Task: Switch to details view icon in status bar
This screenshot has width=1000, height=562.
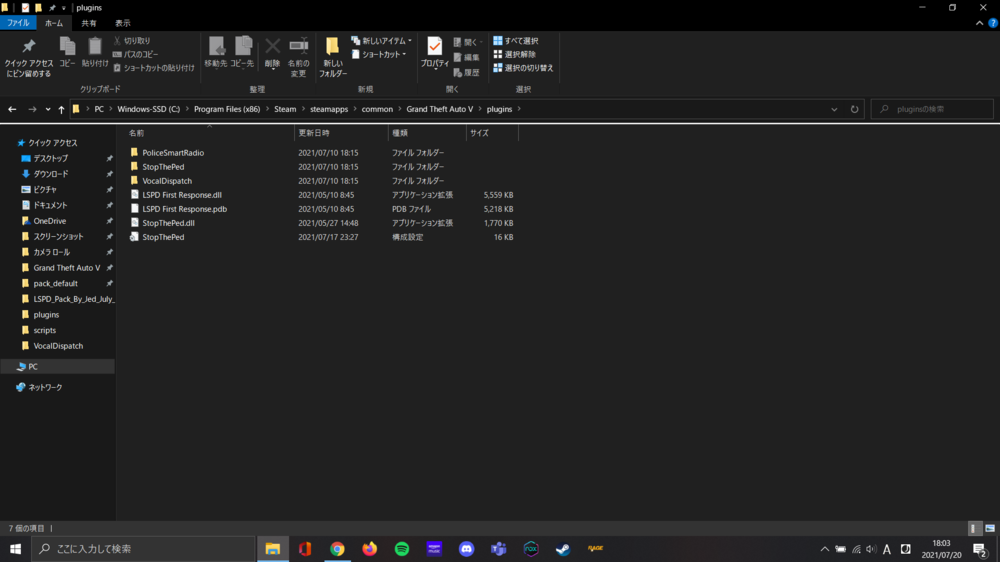Action: [x=974, y=528]
